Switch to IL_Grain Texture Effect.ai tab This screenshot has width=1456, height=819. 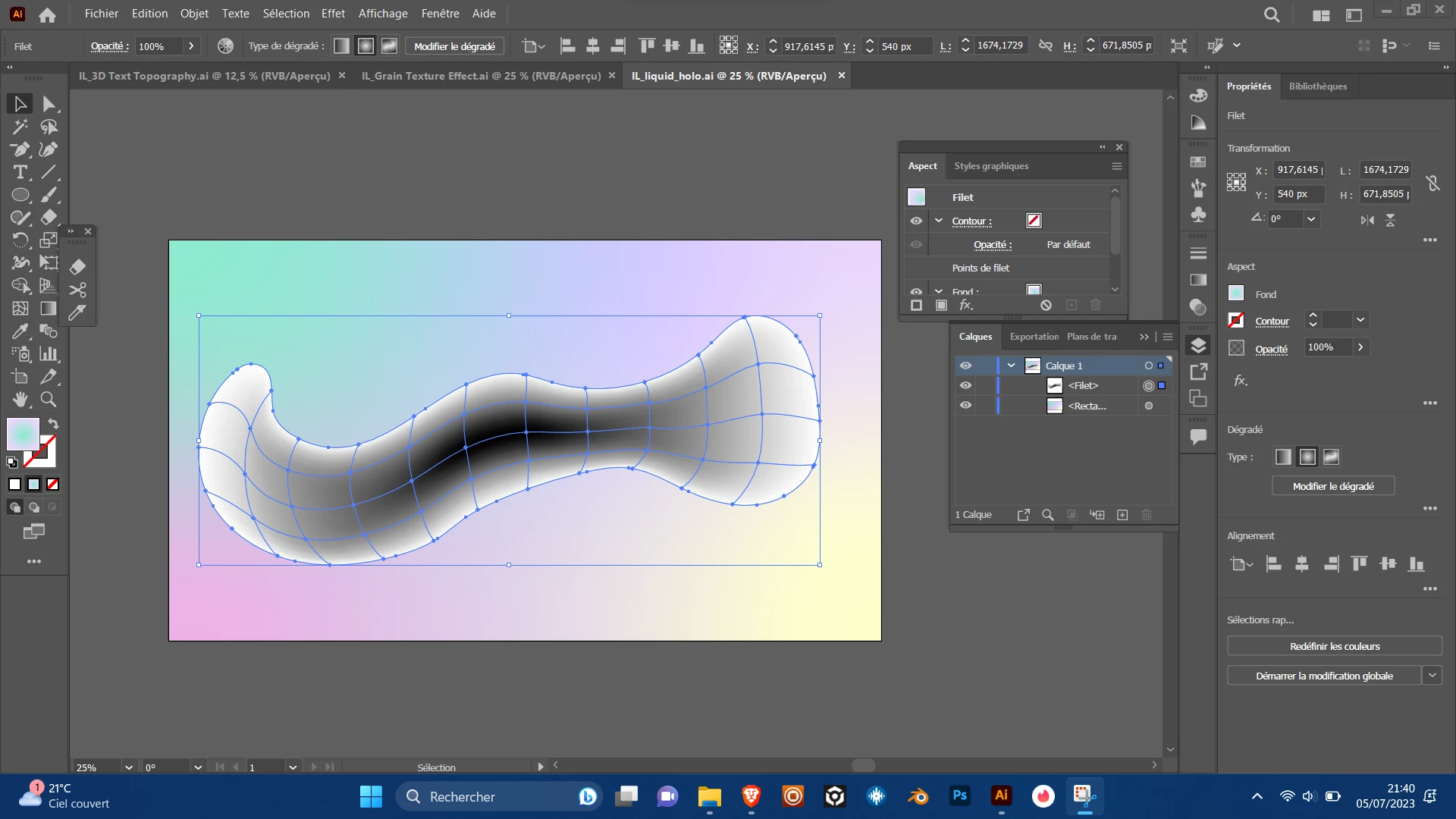coord(481,76)
